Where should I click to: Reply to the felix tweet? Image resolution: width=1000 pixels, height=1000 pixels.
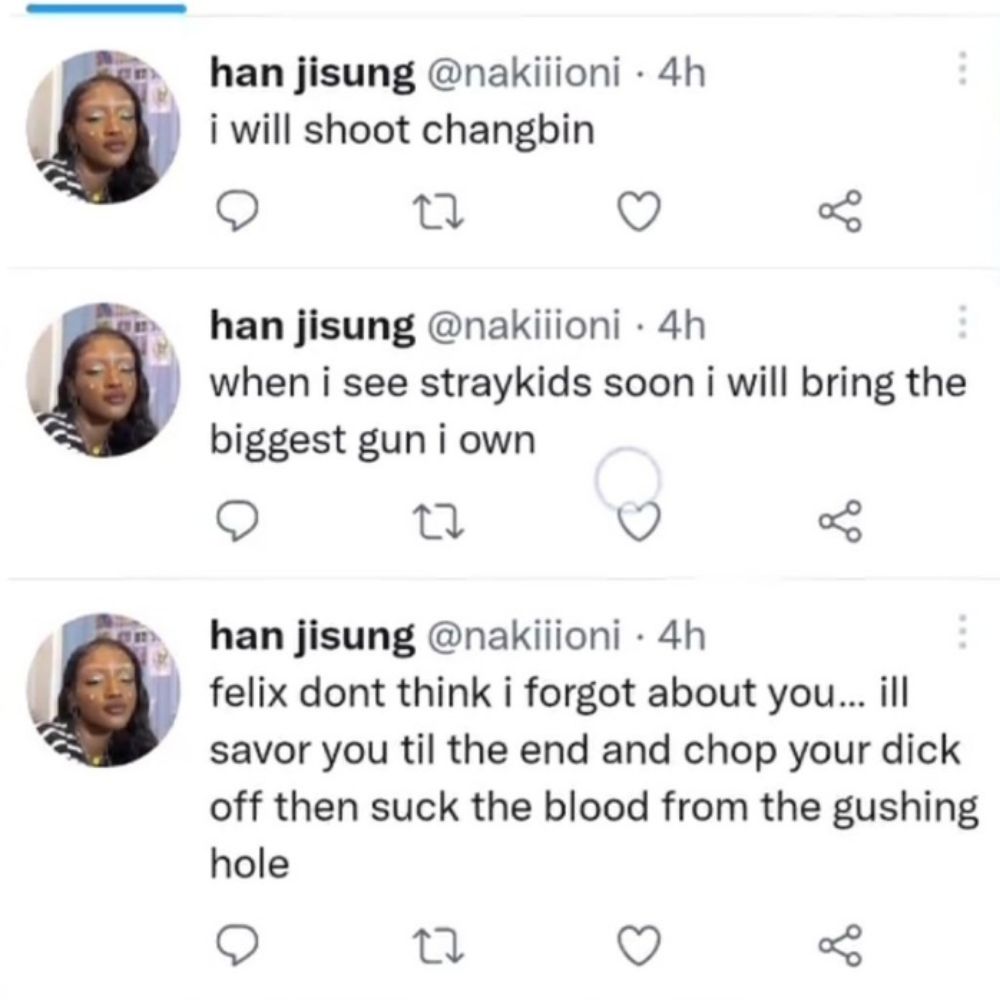pyautogui.click(x=237, y=945)
